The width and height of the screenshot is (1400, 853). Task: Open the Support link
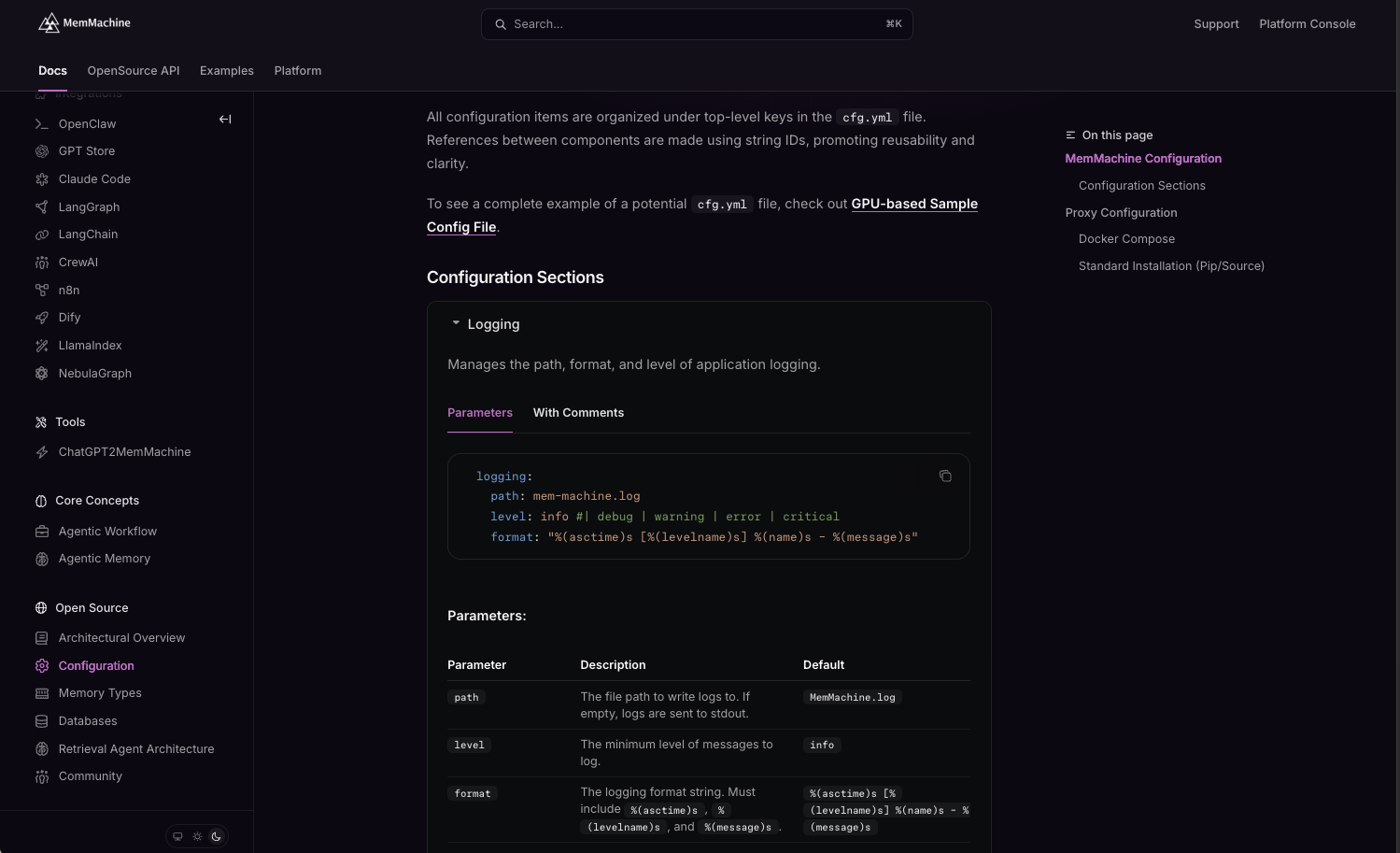tap(1216, 24)
